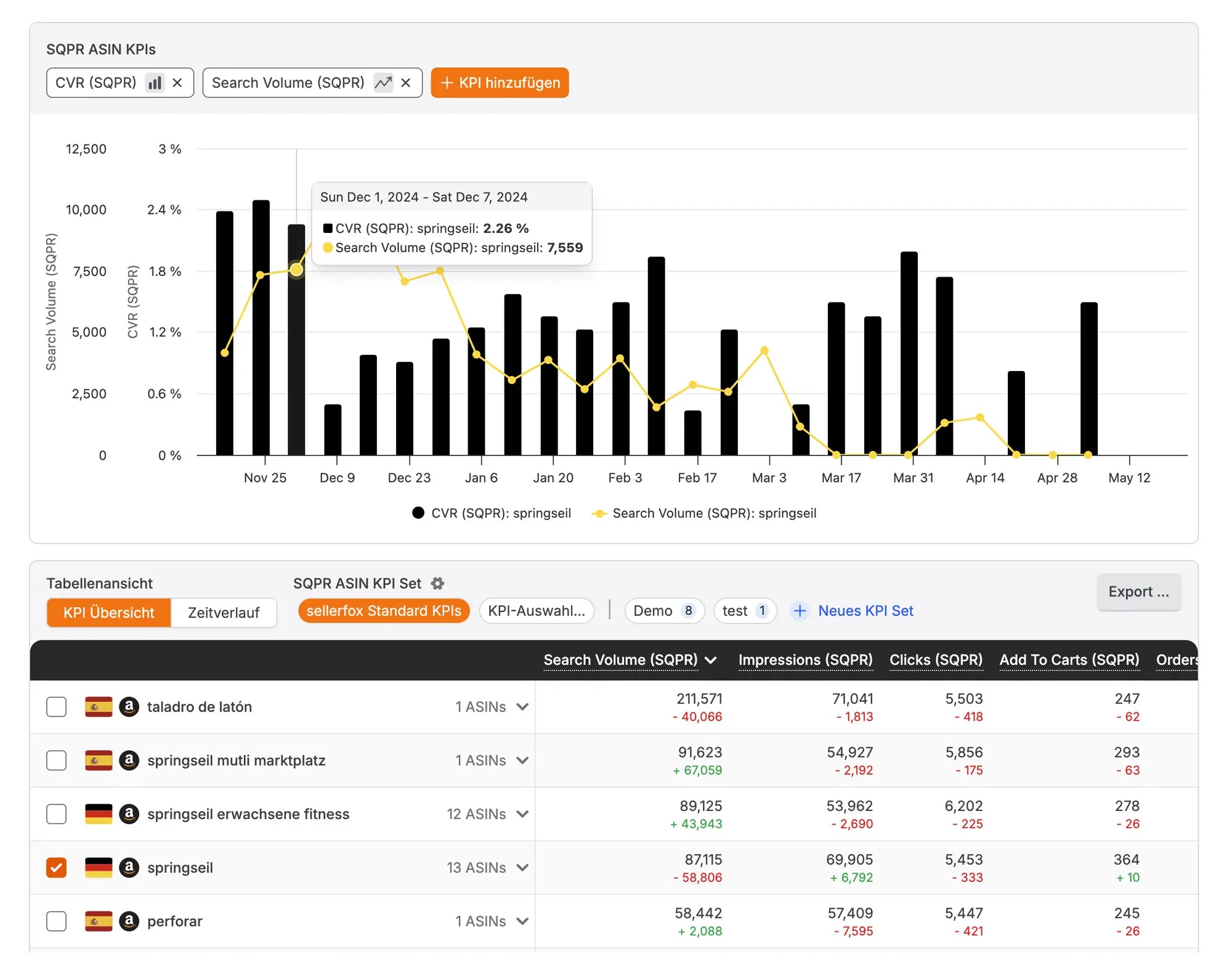Click the line-chart icon in the Search Volume chip
This screenshot has width=1232, height=962.
pos(383,82)
